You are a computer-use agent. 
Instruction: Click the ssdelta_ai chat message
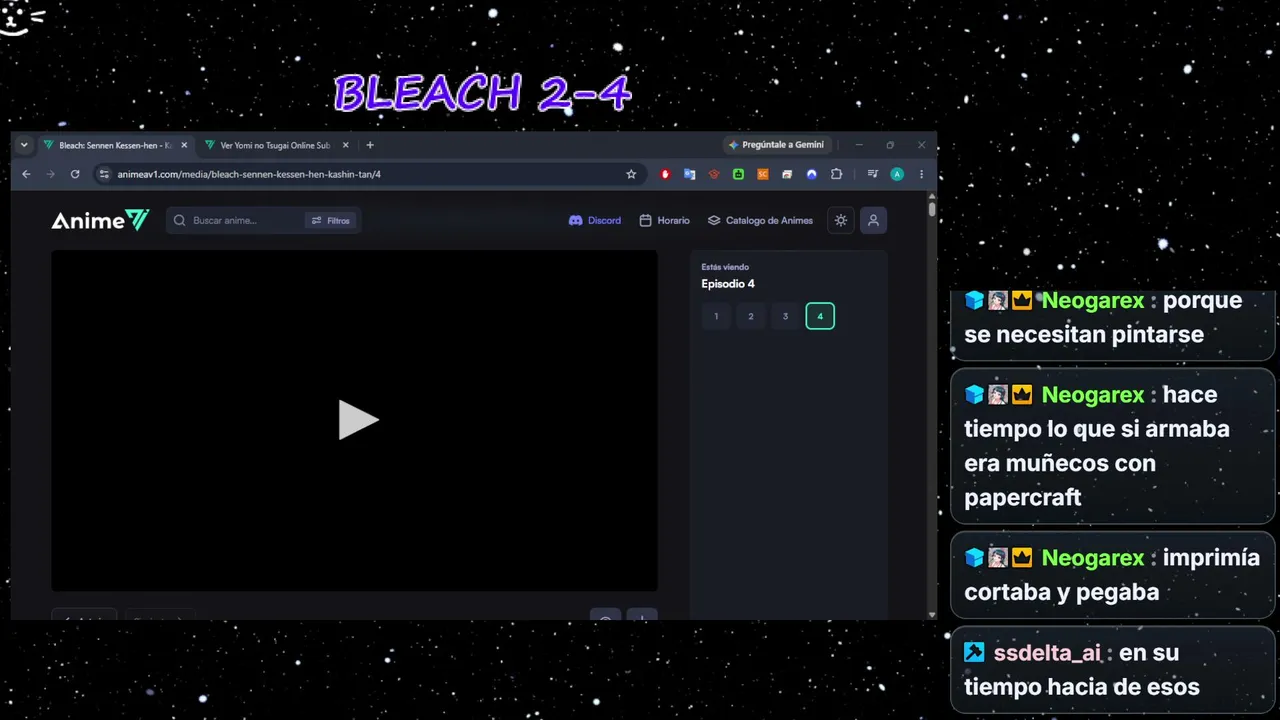(1112, 670)
